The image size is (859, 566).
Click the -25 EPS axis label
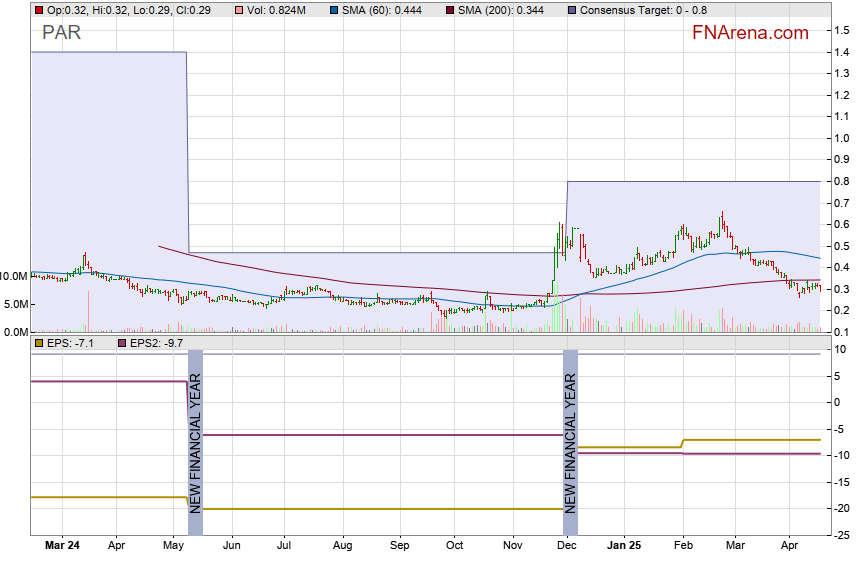point(842,535)
